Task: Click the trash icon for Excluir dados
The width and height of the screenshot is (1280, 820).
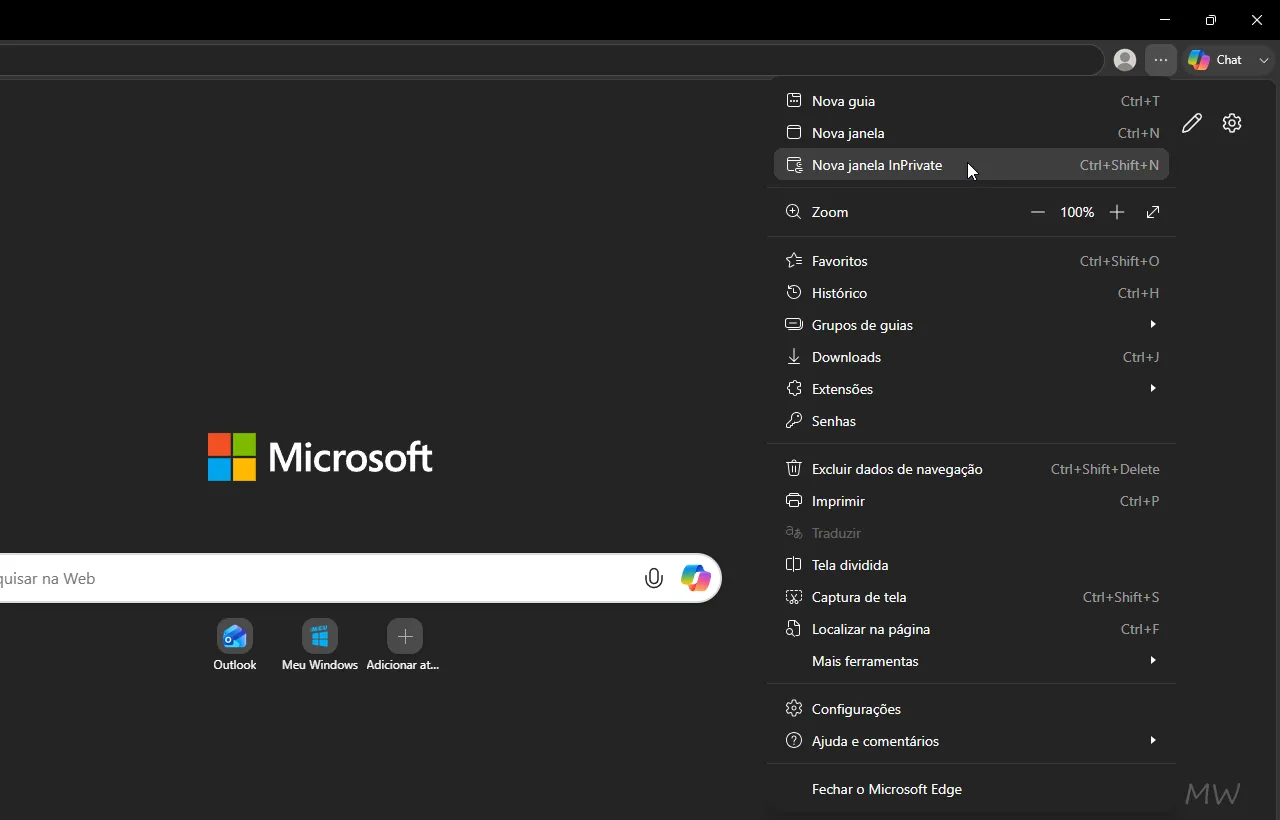Action: tap(794, 469)
